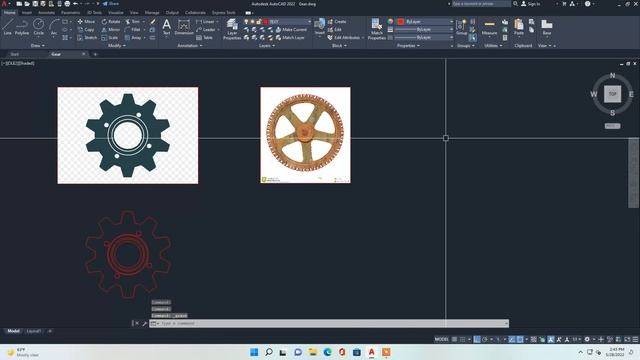Switch to the Insert ribbon tab

coord(27,13)
